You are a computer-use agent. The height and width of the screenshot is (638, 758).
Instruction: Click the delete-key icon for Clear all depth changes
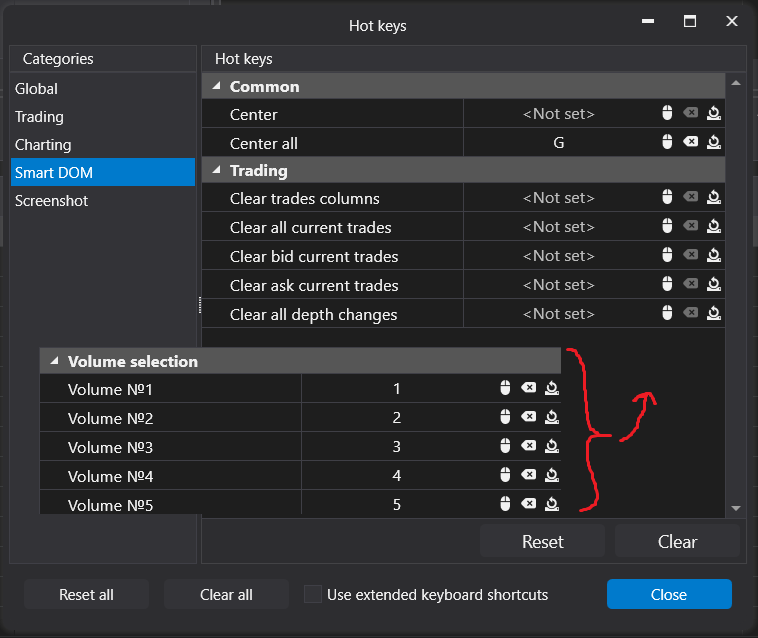pyautogui.click(x=690, y=314)
